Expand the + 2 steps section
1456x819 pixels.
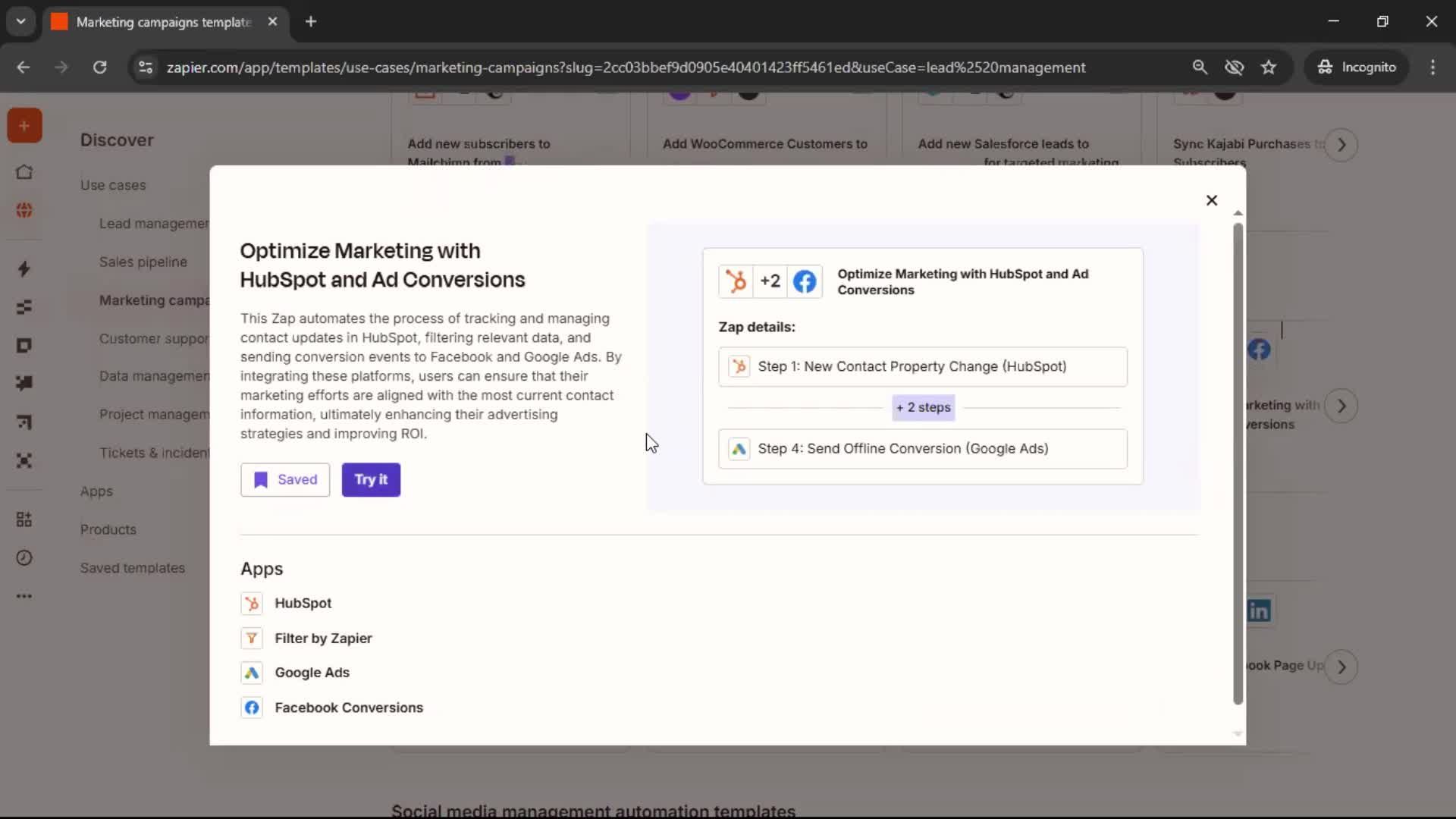click(x=923, y=407)
